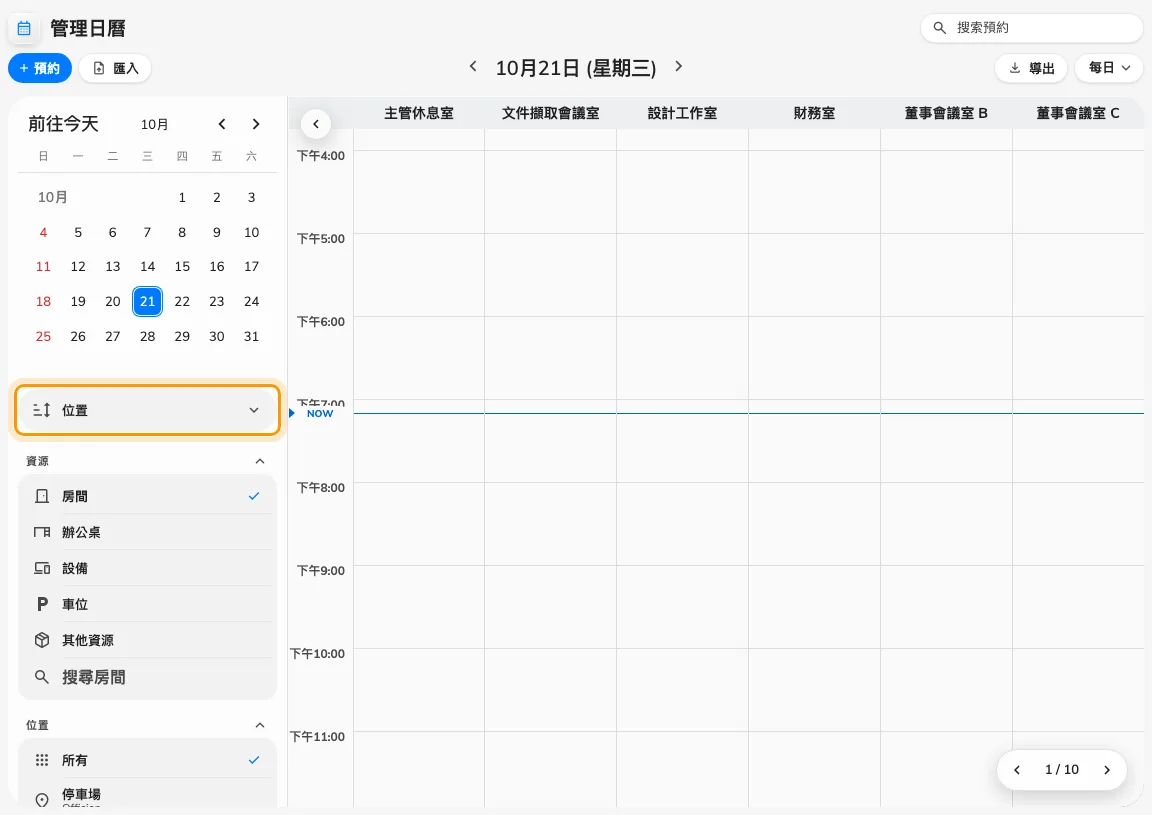Viewport: 1152px width, 815px height.
Task: Select 所有 locations option
Action: (147, 760)
